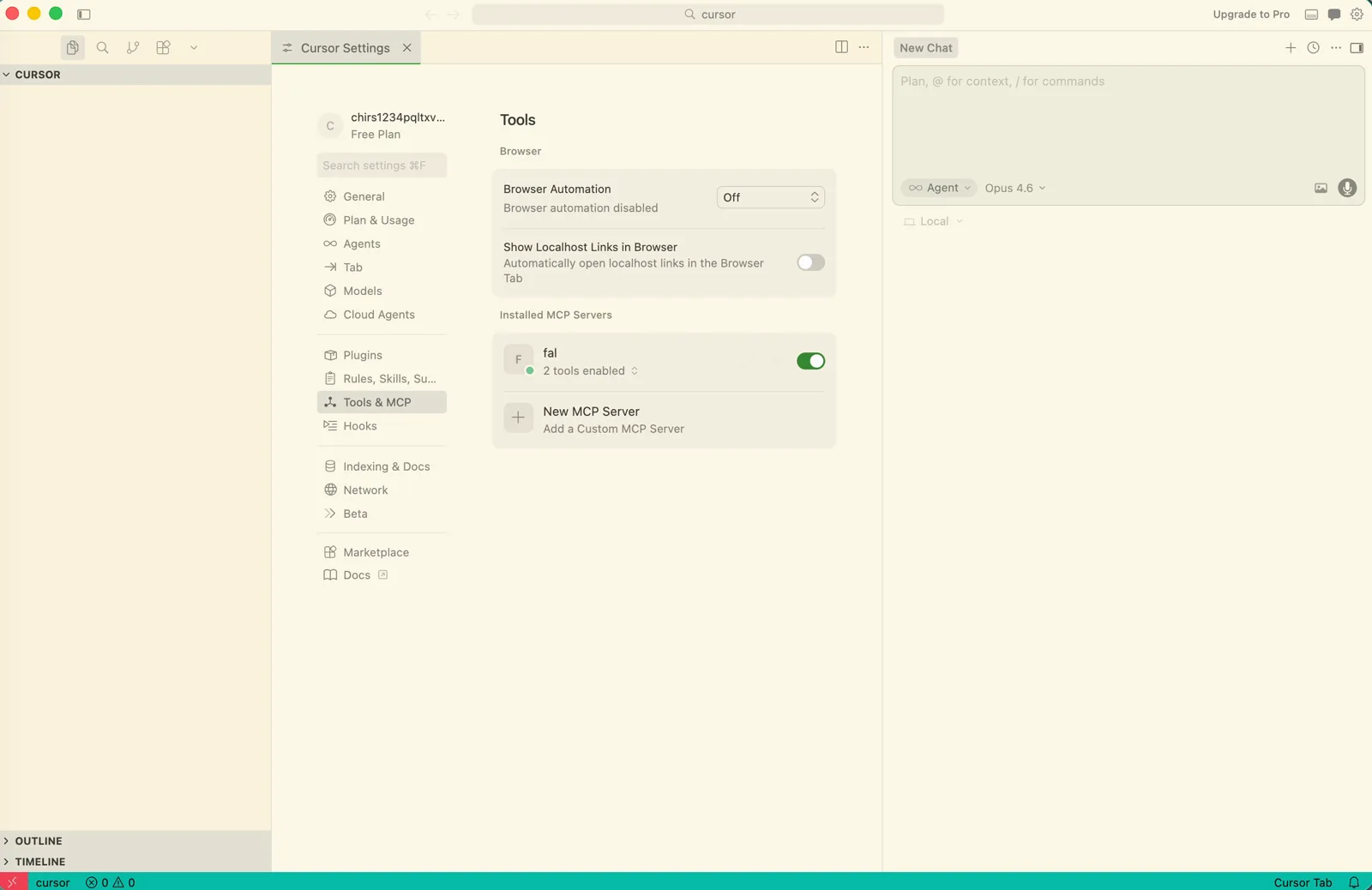This screenshot has width=1372, height=890.
Task: Open the Opus 4.6 model selector
Action: click(x=1015, y=188)
